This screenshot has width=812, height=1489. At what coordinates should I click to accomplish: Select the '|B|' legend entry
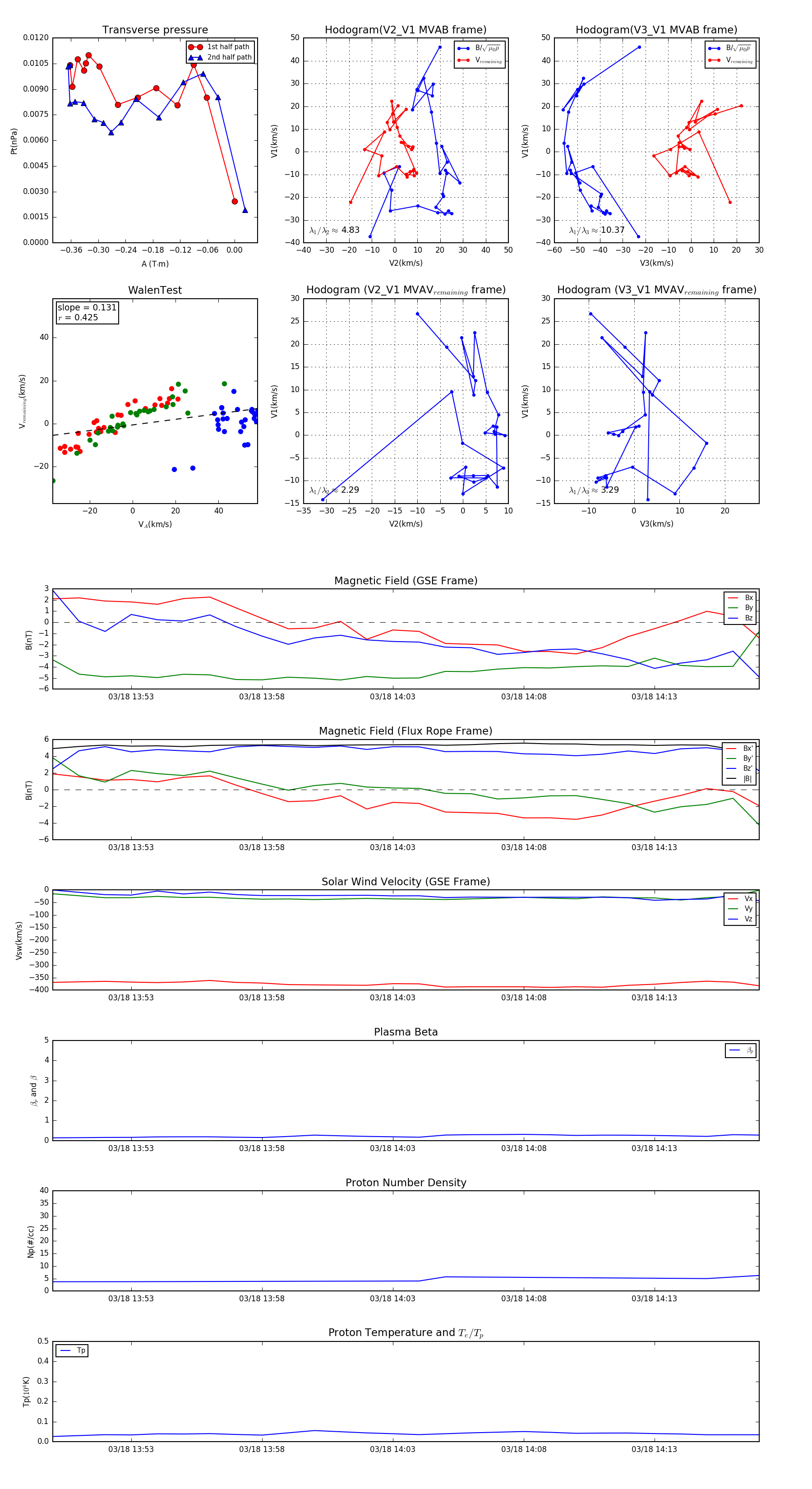[x=740, y=779]
